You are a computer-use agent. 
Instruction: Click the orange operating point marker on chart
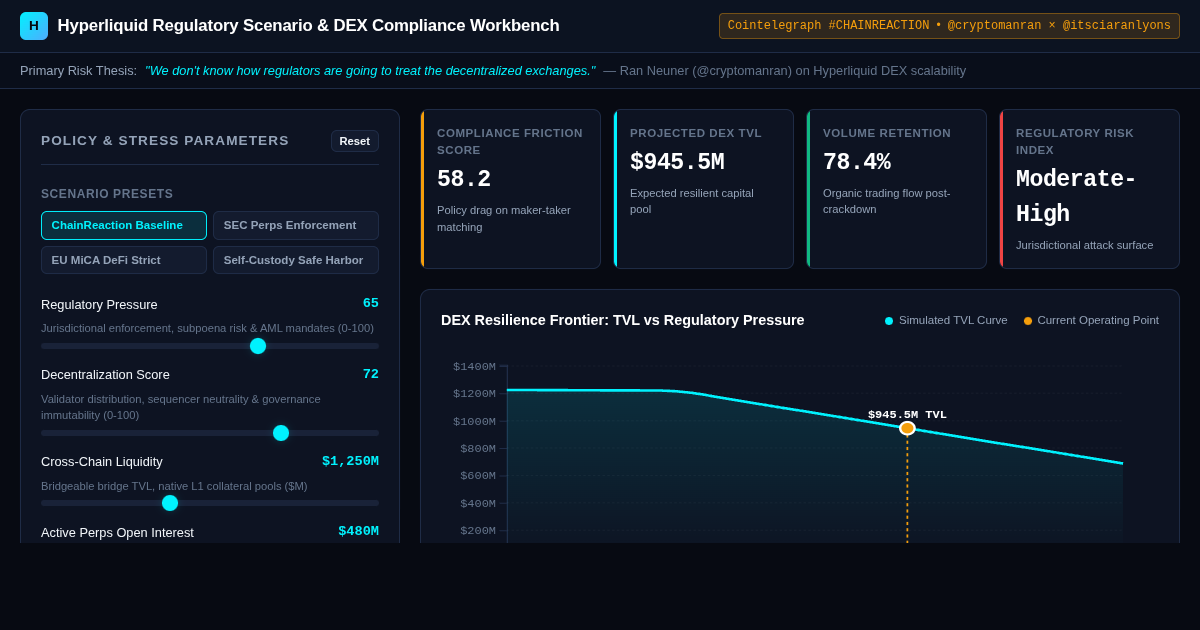907,428
